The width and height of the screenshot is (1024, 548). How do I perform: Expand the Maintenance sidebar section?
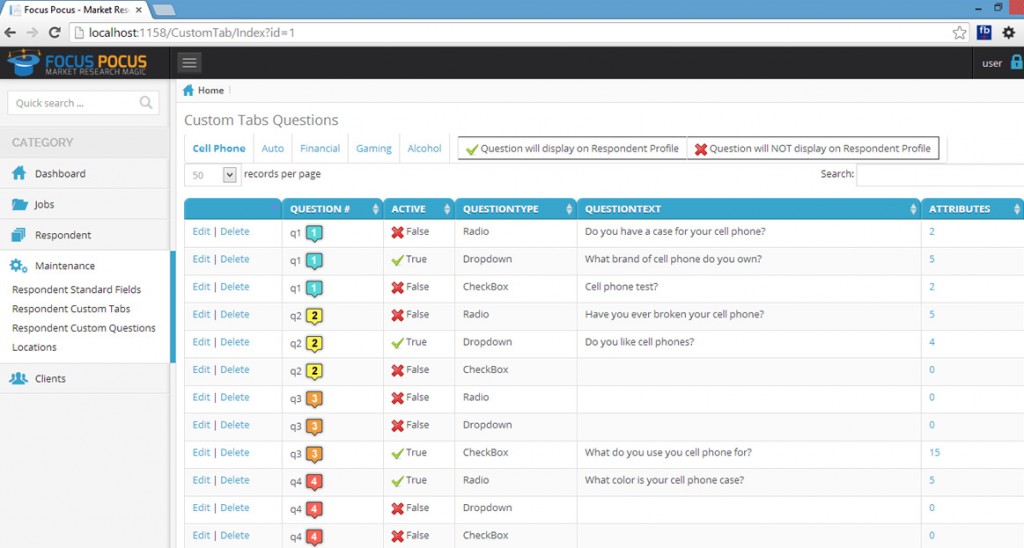pos(65,266)
